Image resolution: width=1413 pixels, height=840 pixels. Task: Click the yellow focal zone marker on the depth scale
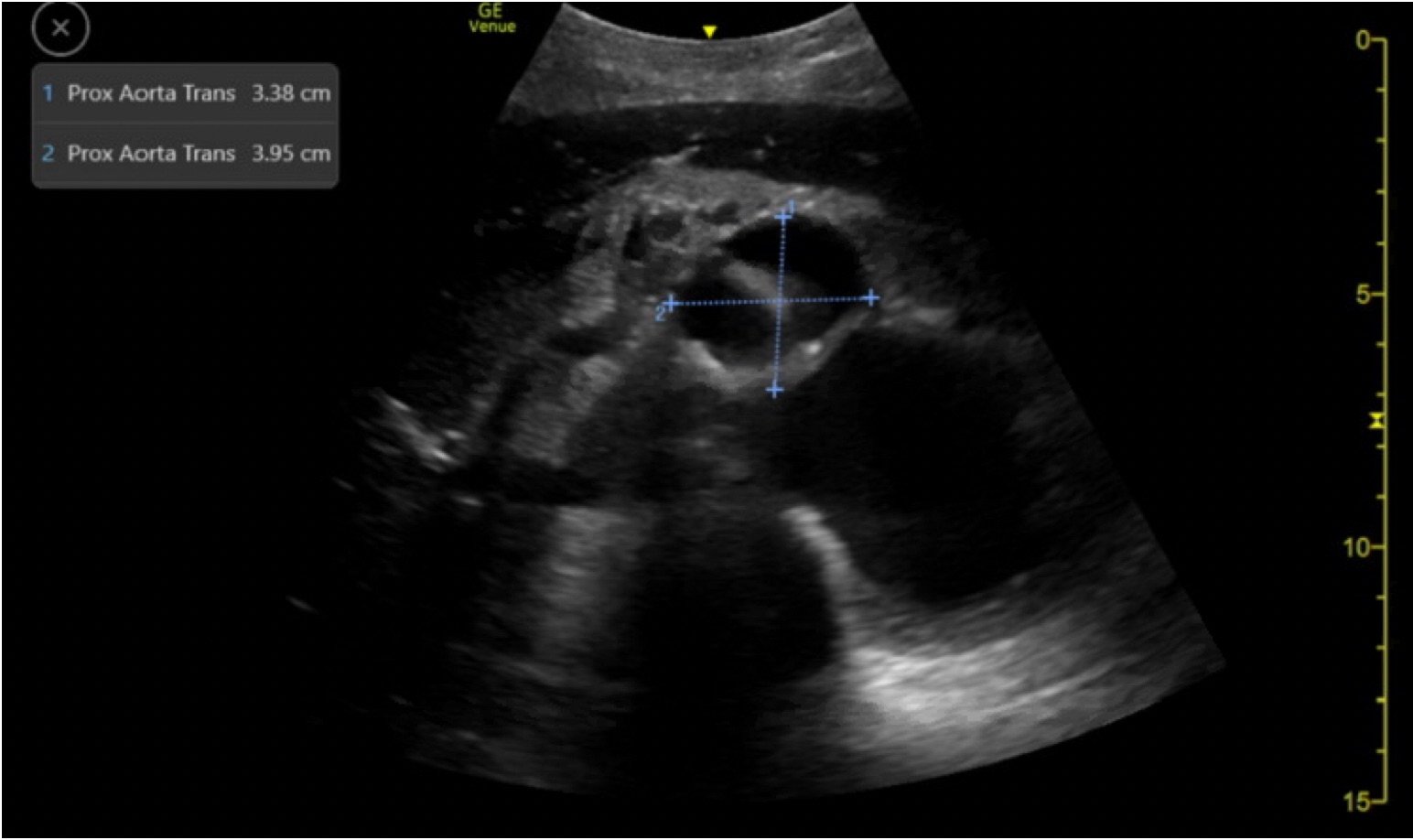(1377, 421)
